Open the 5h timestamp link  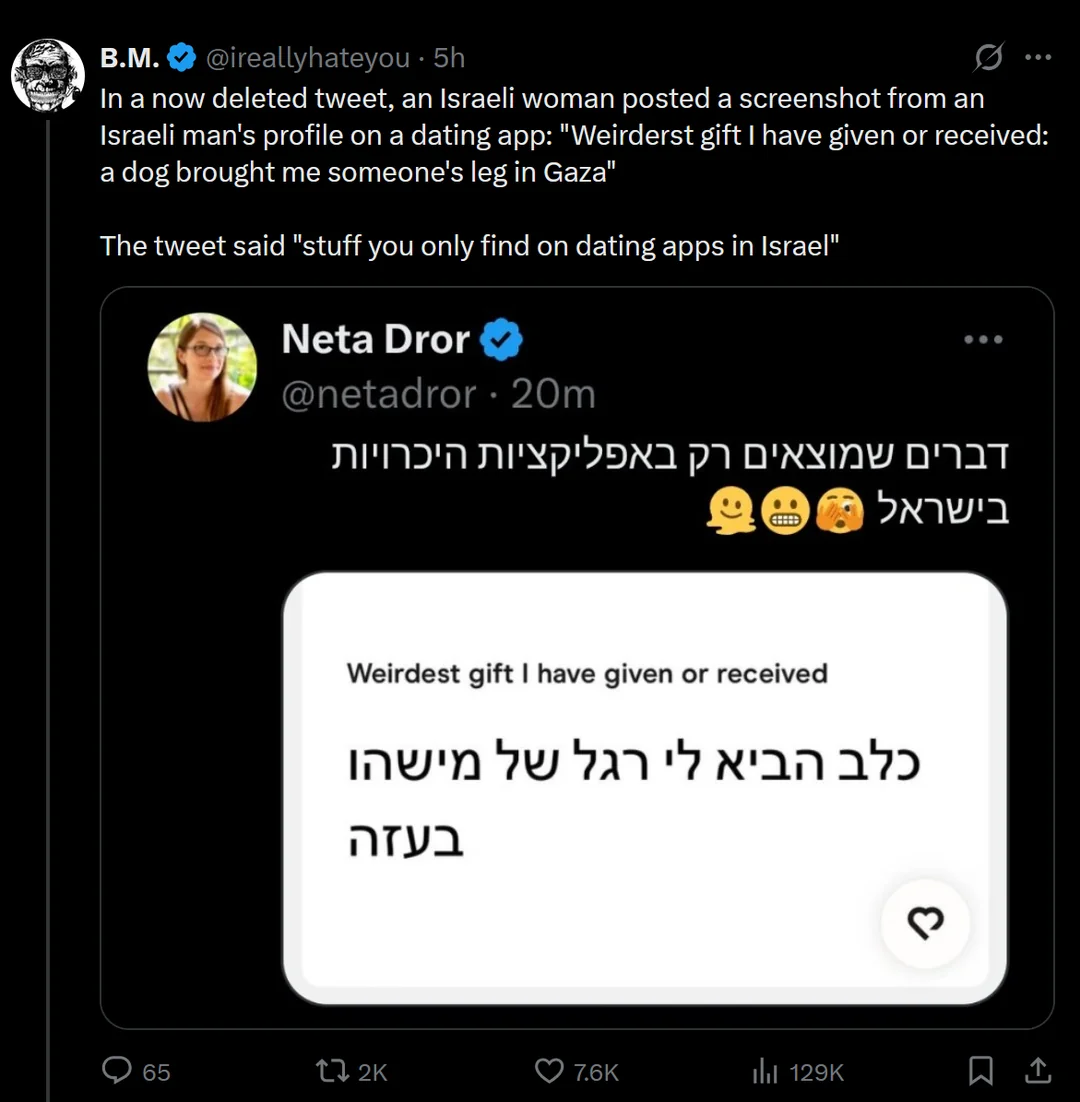click(x=449, y=58)
